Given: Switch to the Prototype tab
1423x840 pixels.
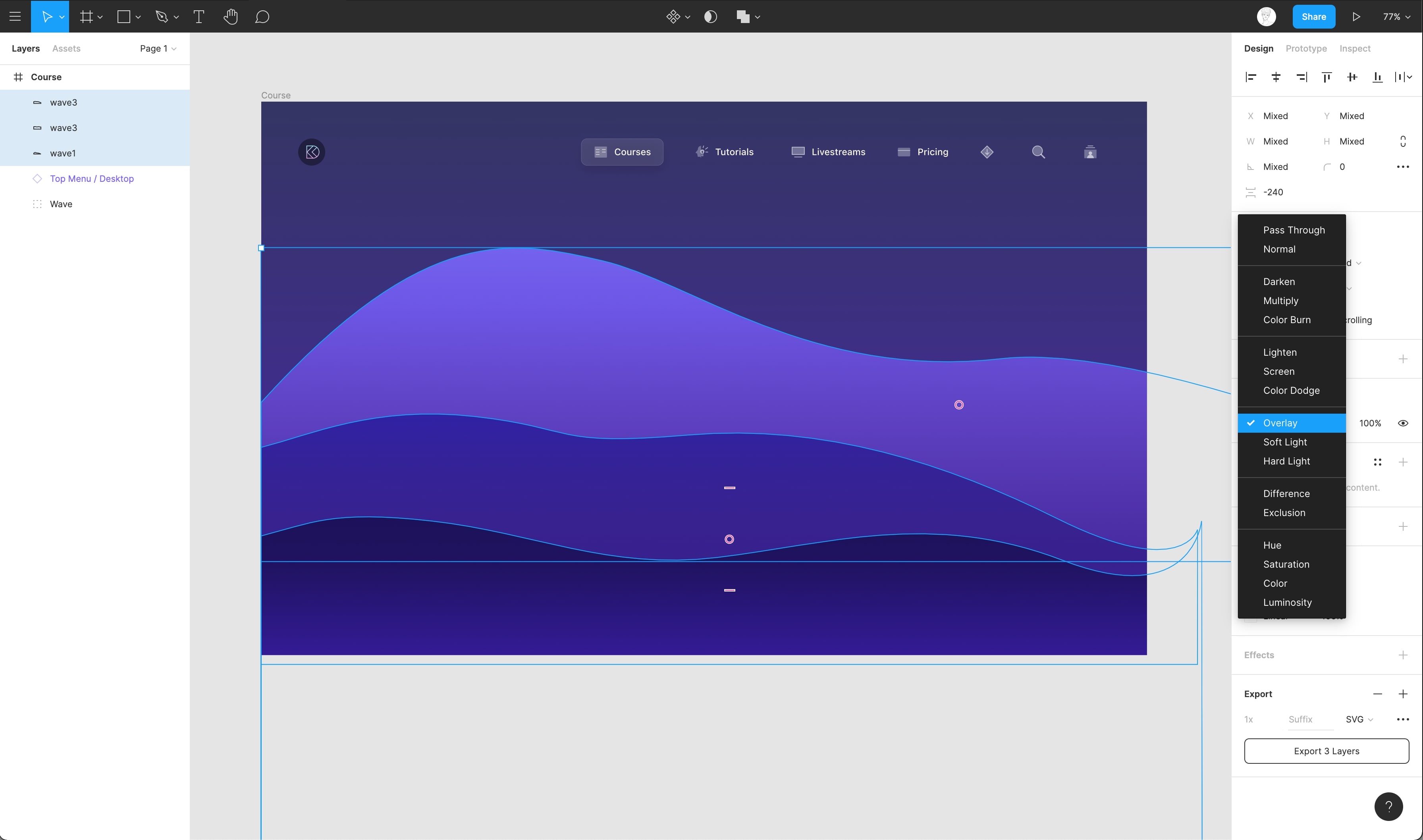Looking at the screenshot, I should click(x=1306, y=49).
